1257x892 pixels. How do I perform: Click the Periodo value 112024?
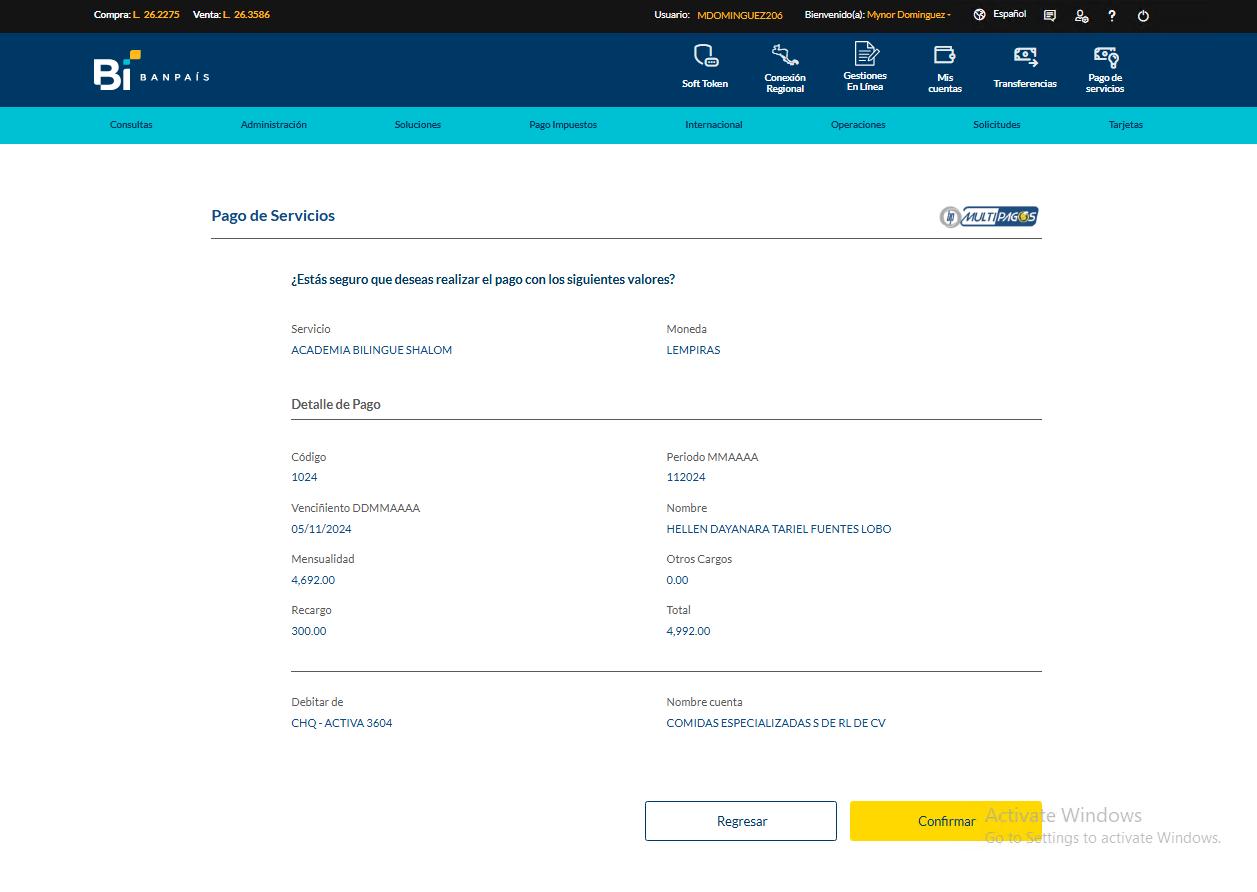coord(686,477)
